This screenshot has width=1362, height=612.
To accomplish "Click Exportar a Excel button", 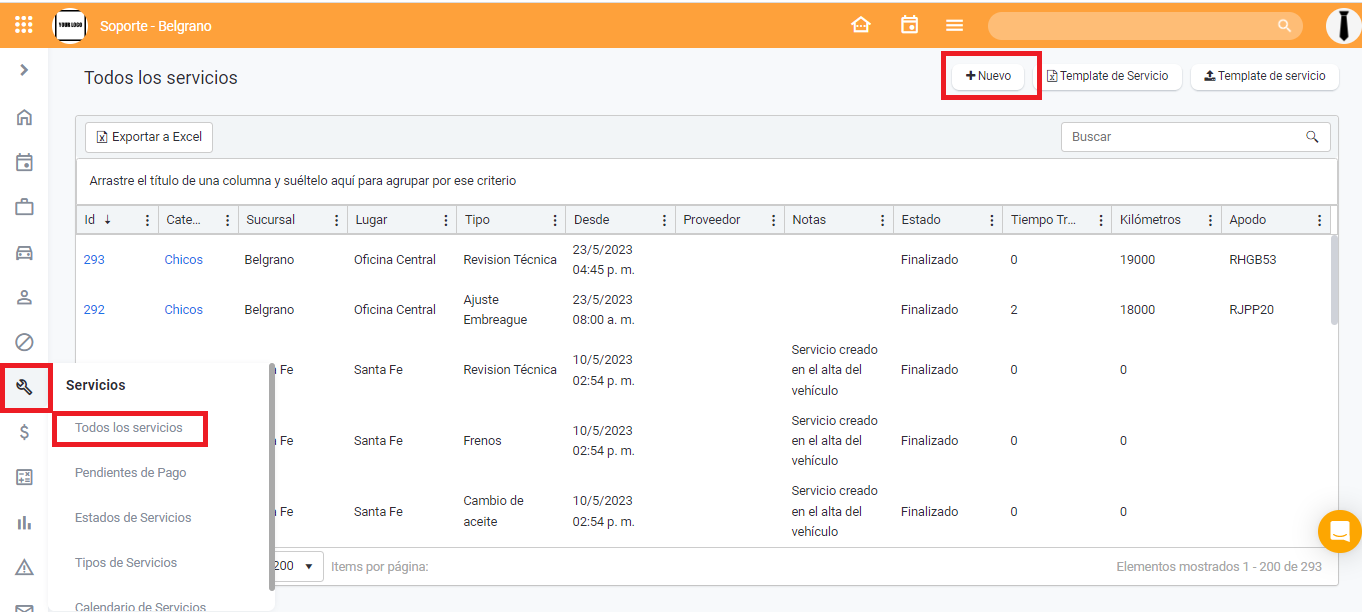I will (x=149, y=137).
